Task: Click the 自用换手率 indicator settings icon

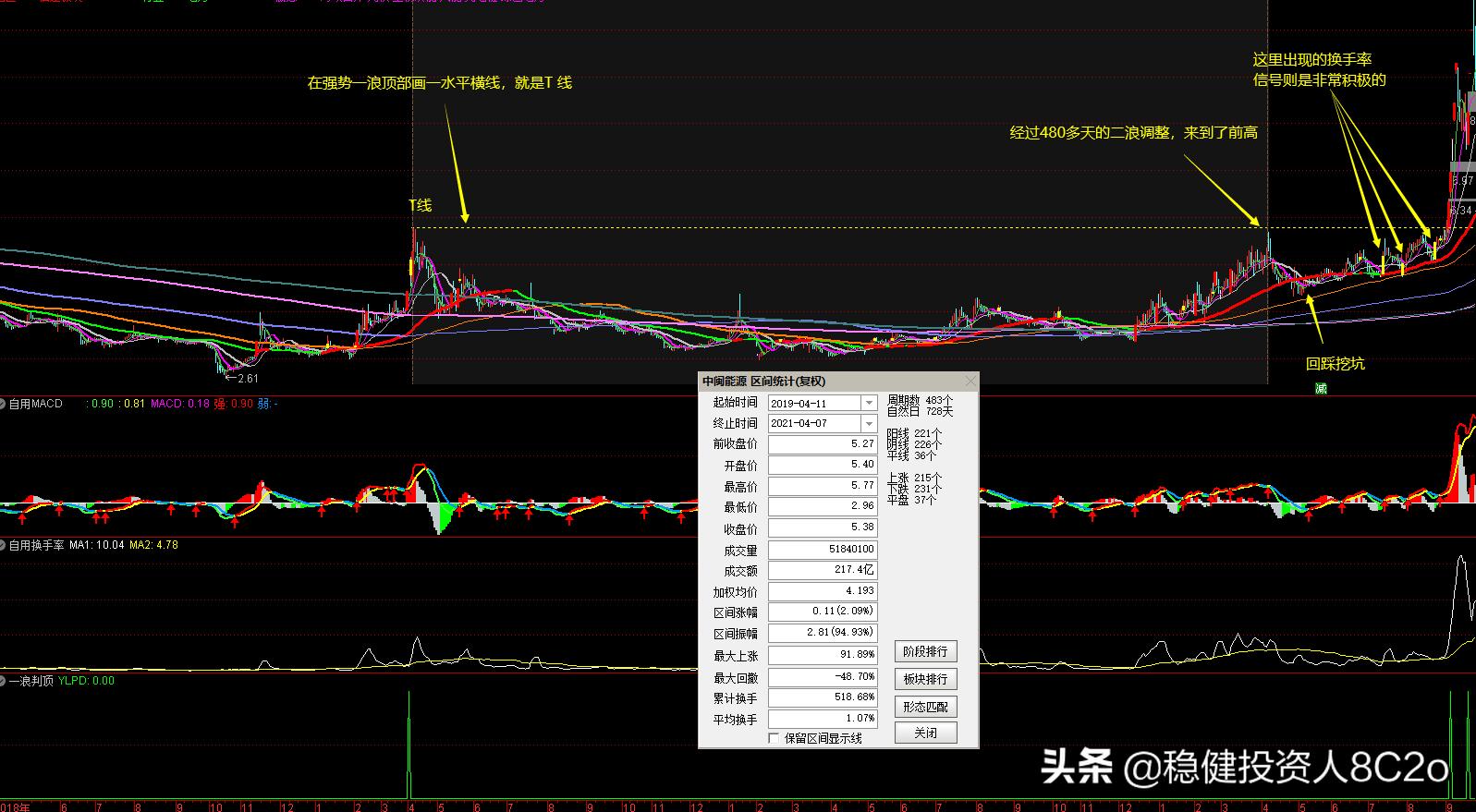Action: [4, 545]
